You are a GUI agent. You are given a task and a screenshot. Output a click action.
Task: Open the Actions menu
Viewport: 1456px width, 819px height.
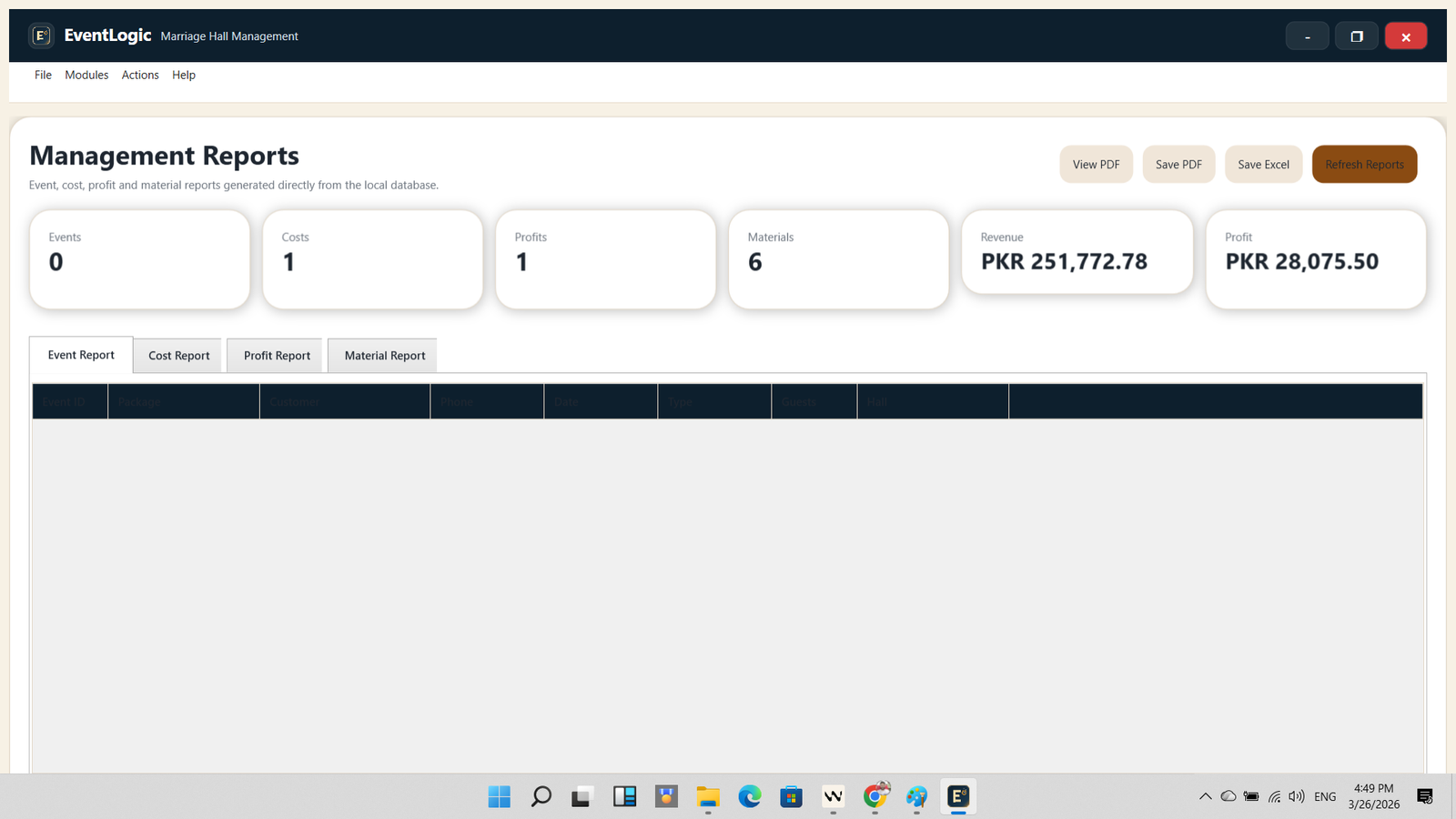[x=140, y=75]
